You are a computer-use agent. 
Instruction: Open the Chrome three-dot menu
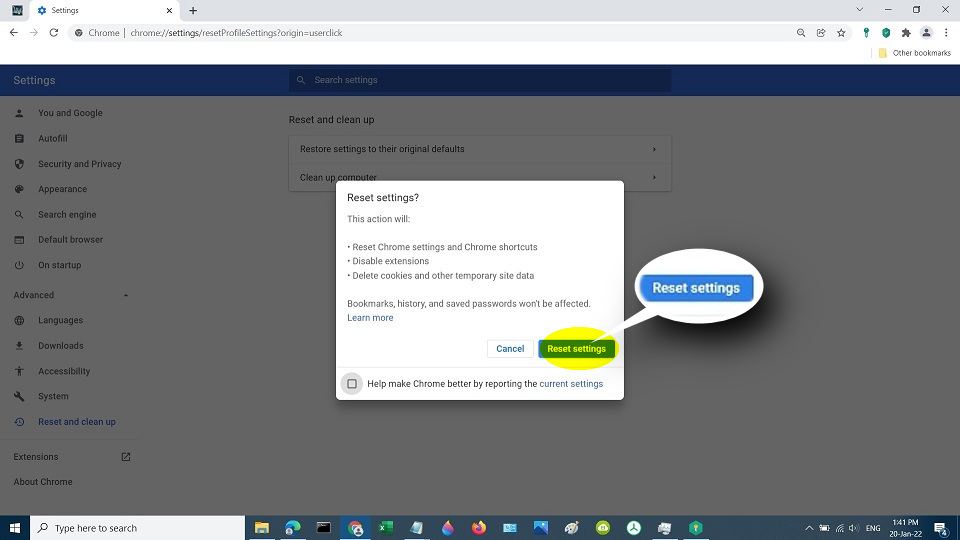pyautogui.click(x=946, y=33)
